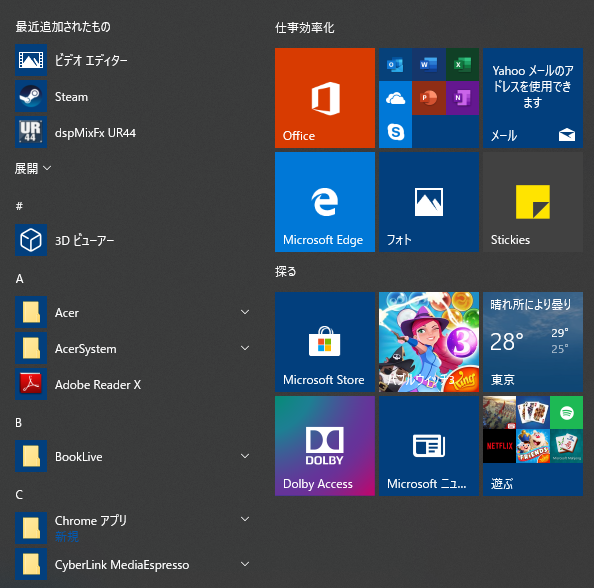
Task: Click the AcerSystem folder icon
Action: (x=31, y=348)
